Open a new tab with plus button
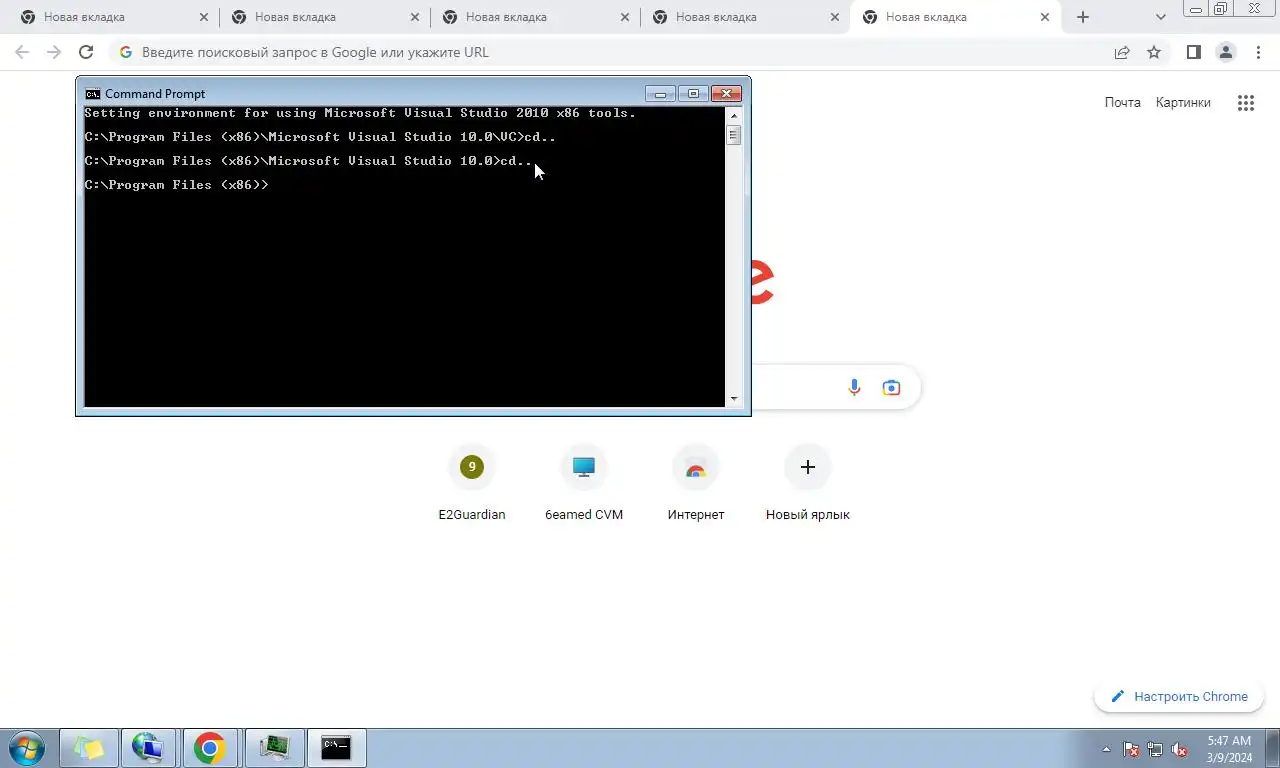The height and width of the screenshot is (768, 1280). pos(1083,17)
